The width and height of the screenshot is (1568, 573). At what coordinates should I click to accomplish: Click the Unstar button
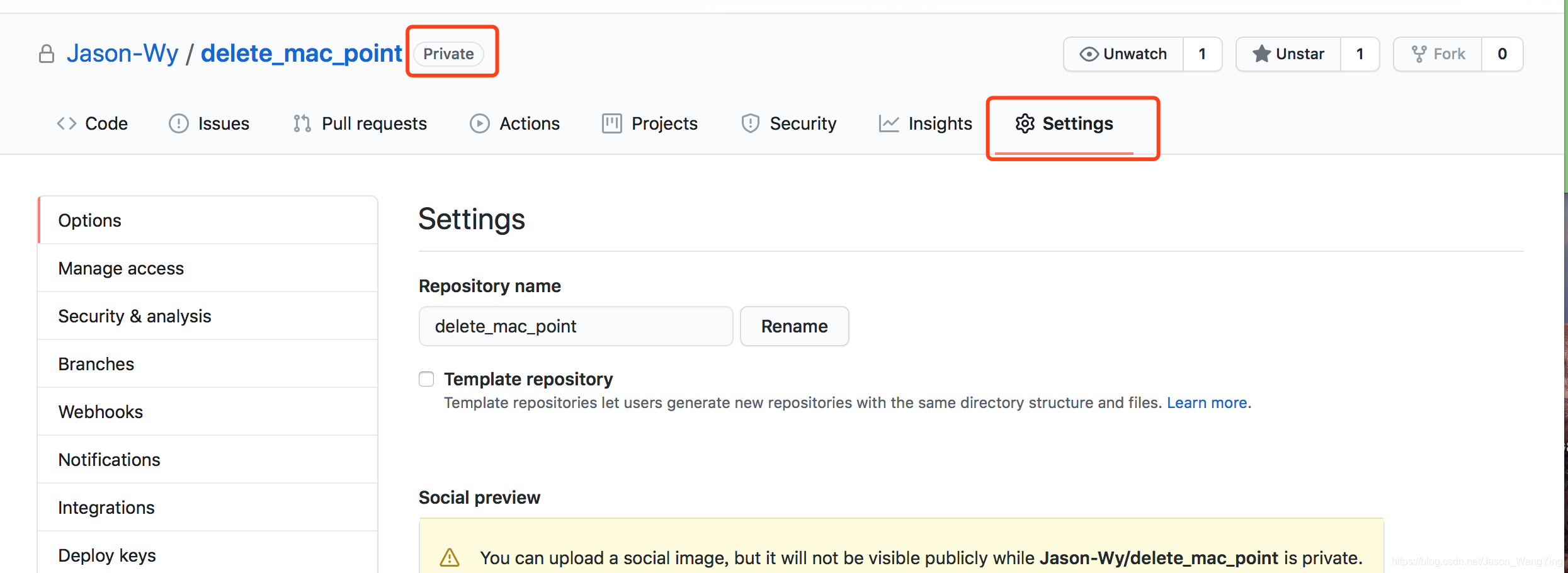(x=1289, y=54)
